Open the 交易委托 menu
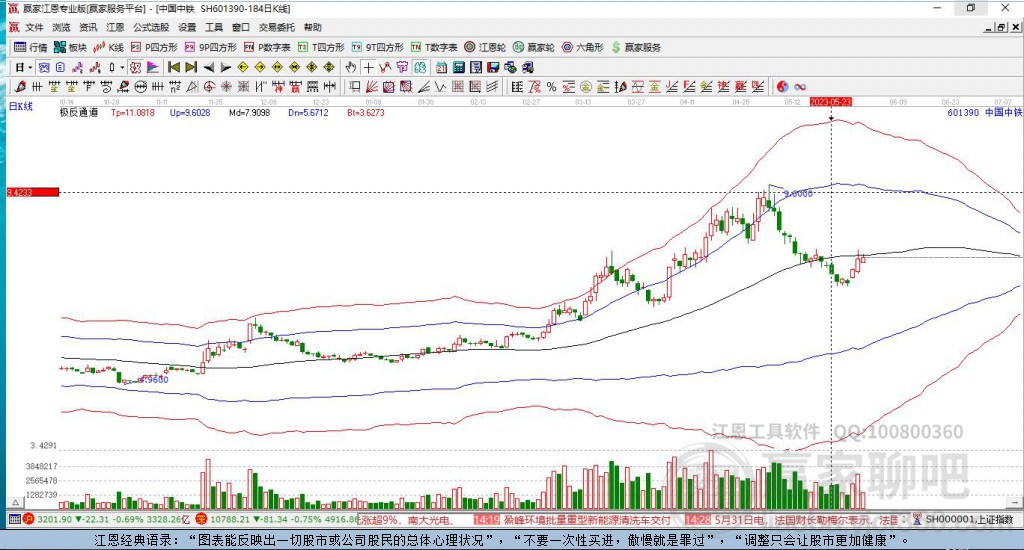This screenshot has width=1024, height=550. pos(276,27)
